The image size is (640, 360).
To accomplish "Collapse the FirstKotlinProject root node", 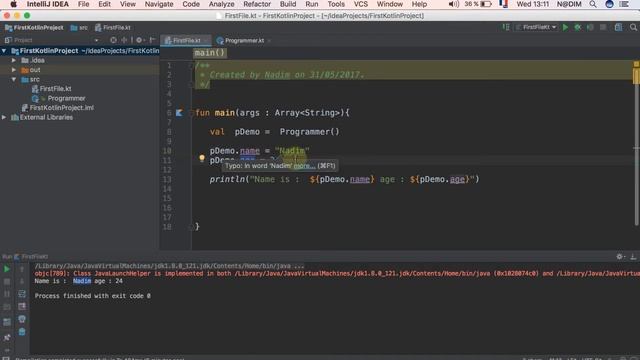I will (x=4, y=51).
